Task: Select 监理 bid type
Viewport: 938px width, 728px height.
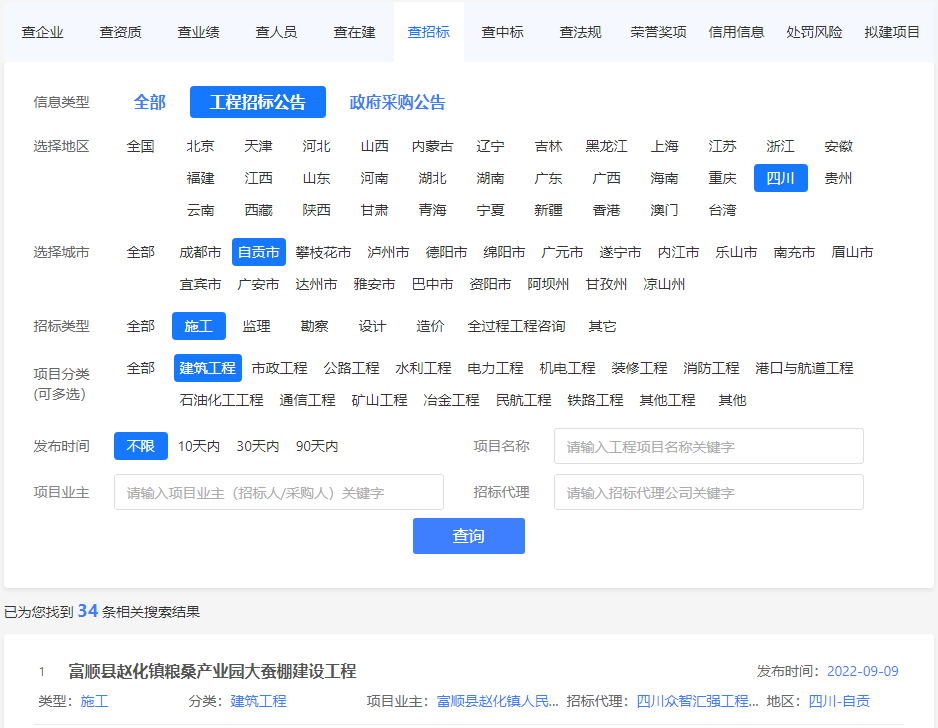Action: 257,326
